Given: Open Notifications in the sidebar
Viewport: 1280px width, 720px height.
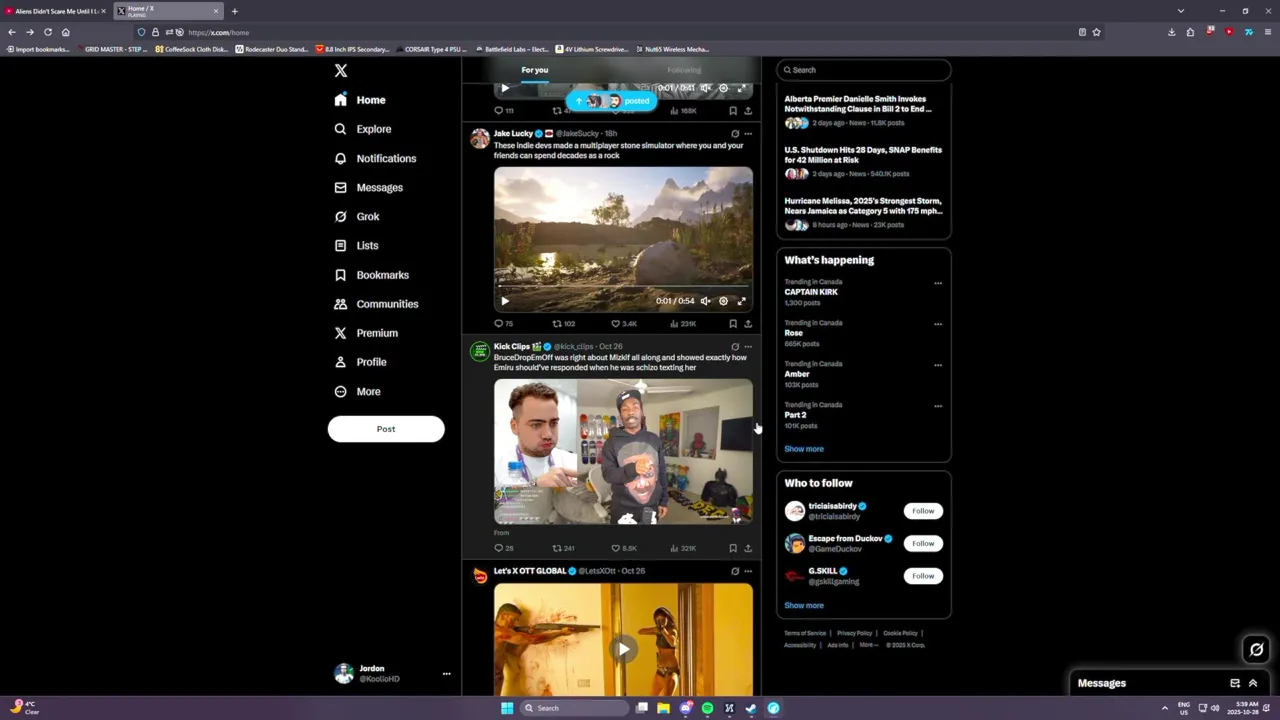Looking at the screenshot, I should coord(375,158).
